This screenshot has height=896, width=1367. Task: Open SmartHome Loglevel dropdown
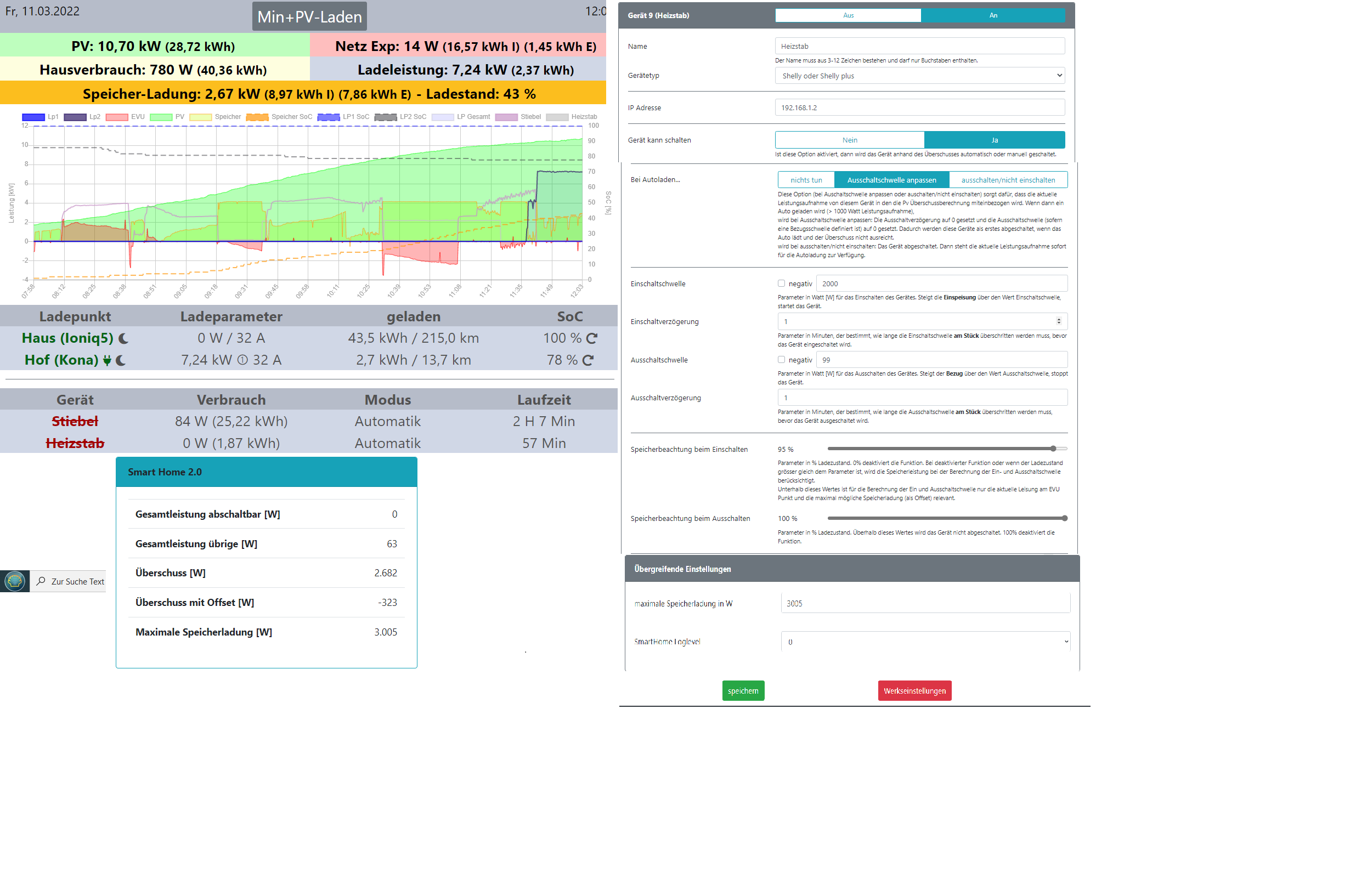coord(925,642)
